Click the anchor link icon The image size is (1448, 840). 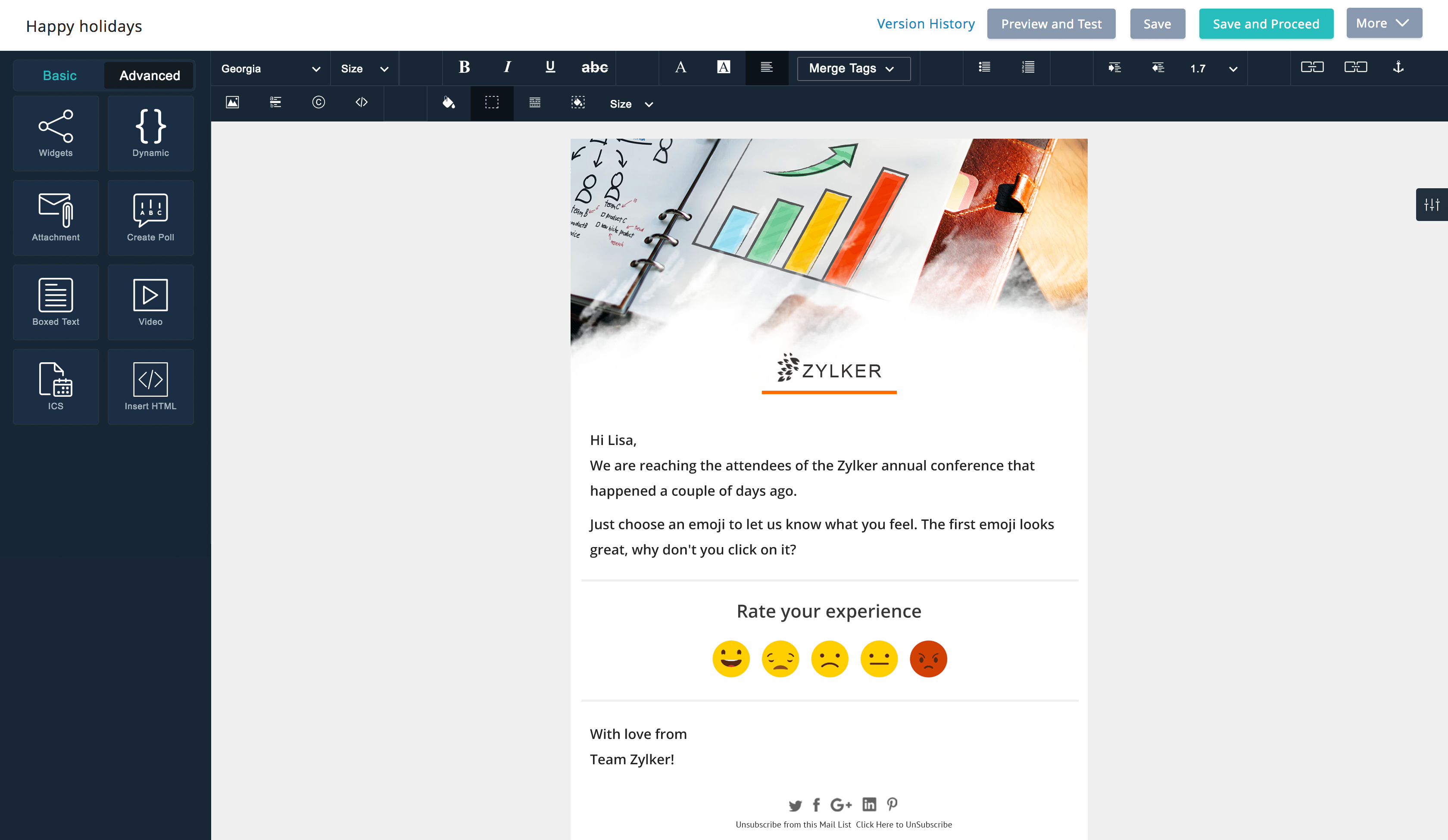(x=1398, y=67)
